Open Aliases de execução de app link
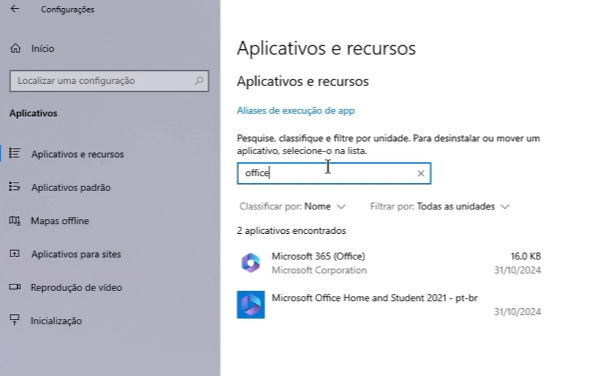The width and height of the screenshot is (598, 376). tap(296, 111)
